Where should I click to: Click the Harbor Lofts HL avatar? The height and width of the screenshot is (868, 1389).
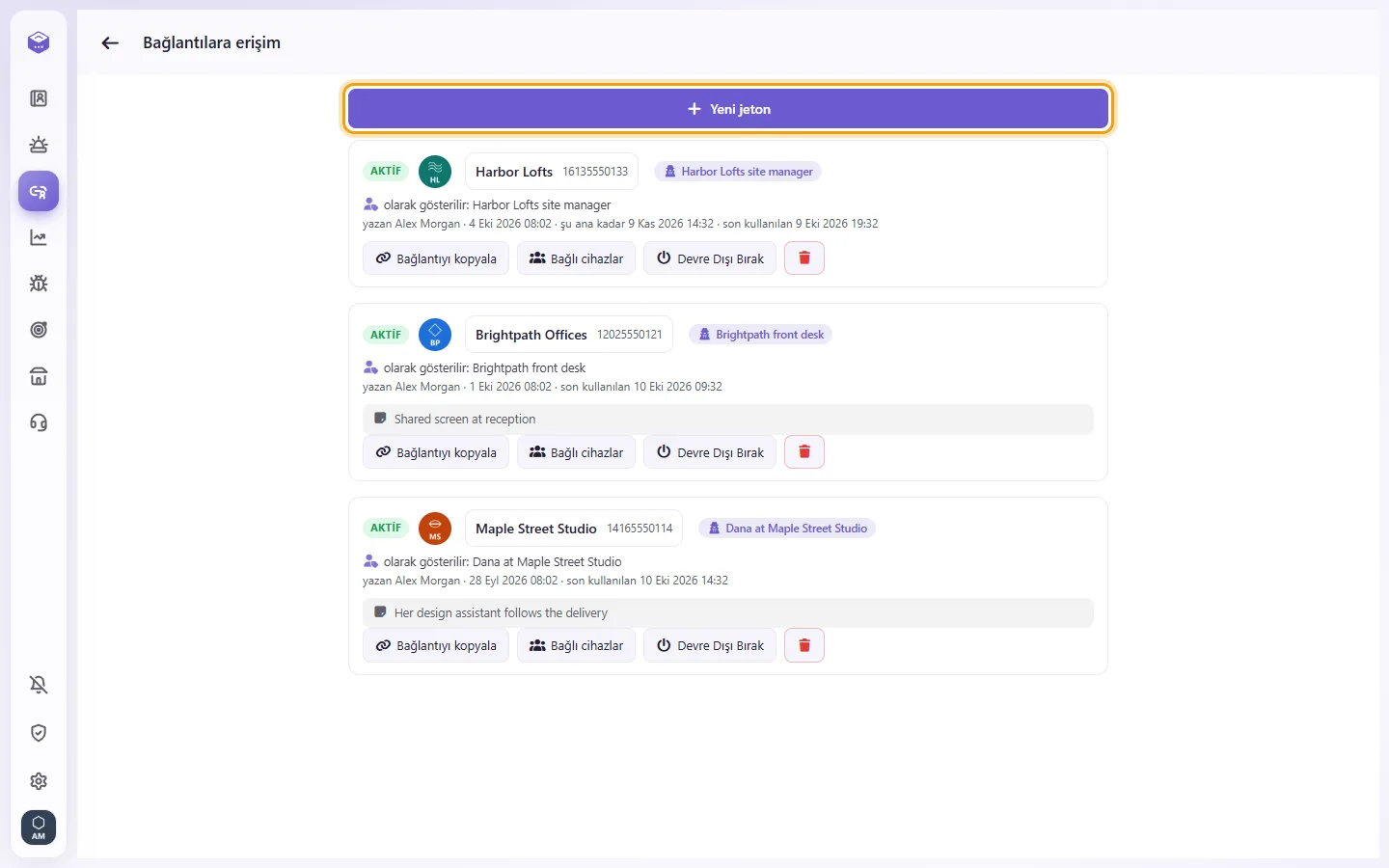coord(435,172)
